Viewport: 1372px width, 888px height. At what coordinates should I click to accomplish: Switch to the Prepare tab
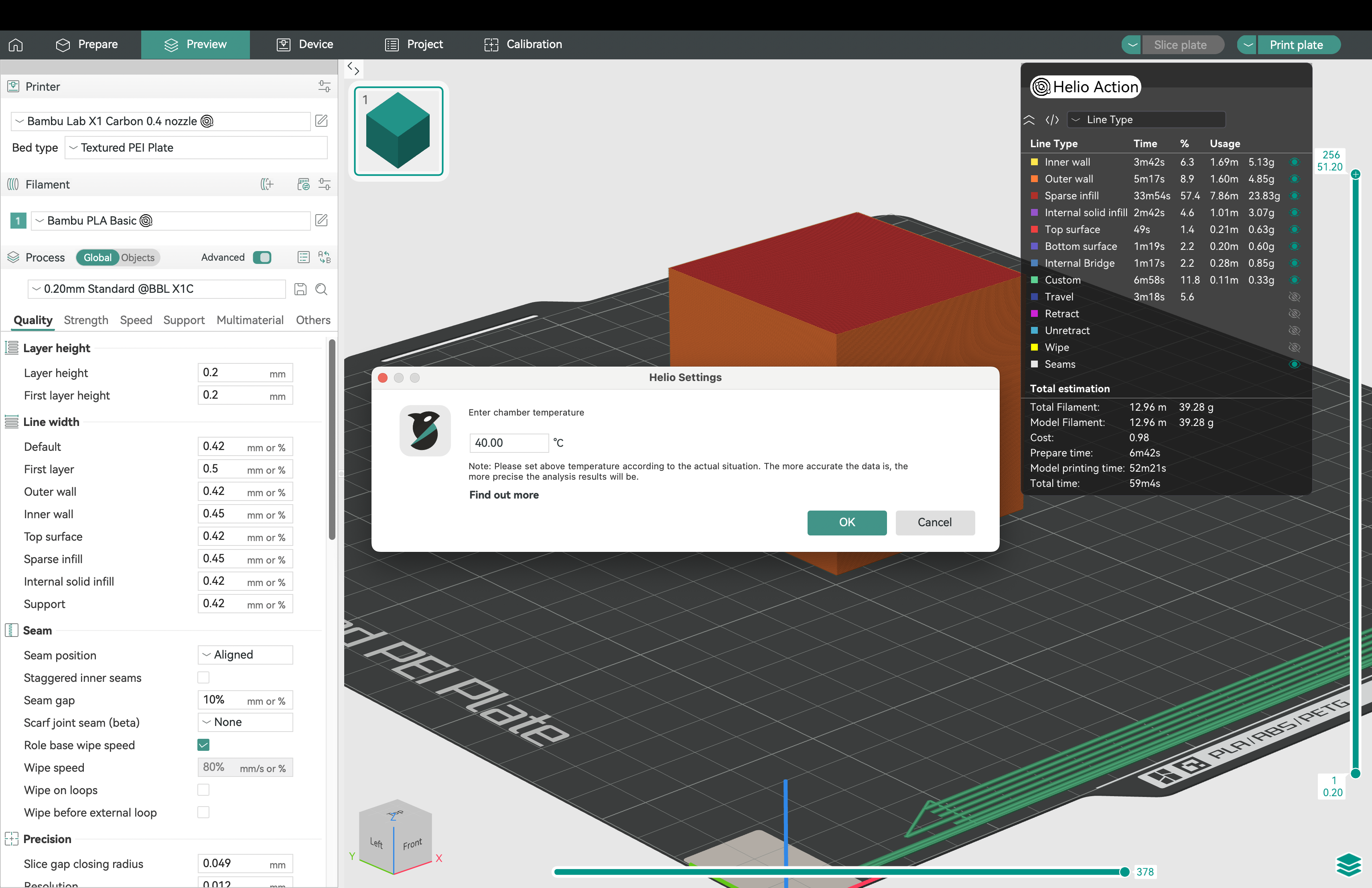[87, 45]
